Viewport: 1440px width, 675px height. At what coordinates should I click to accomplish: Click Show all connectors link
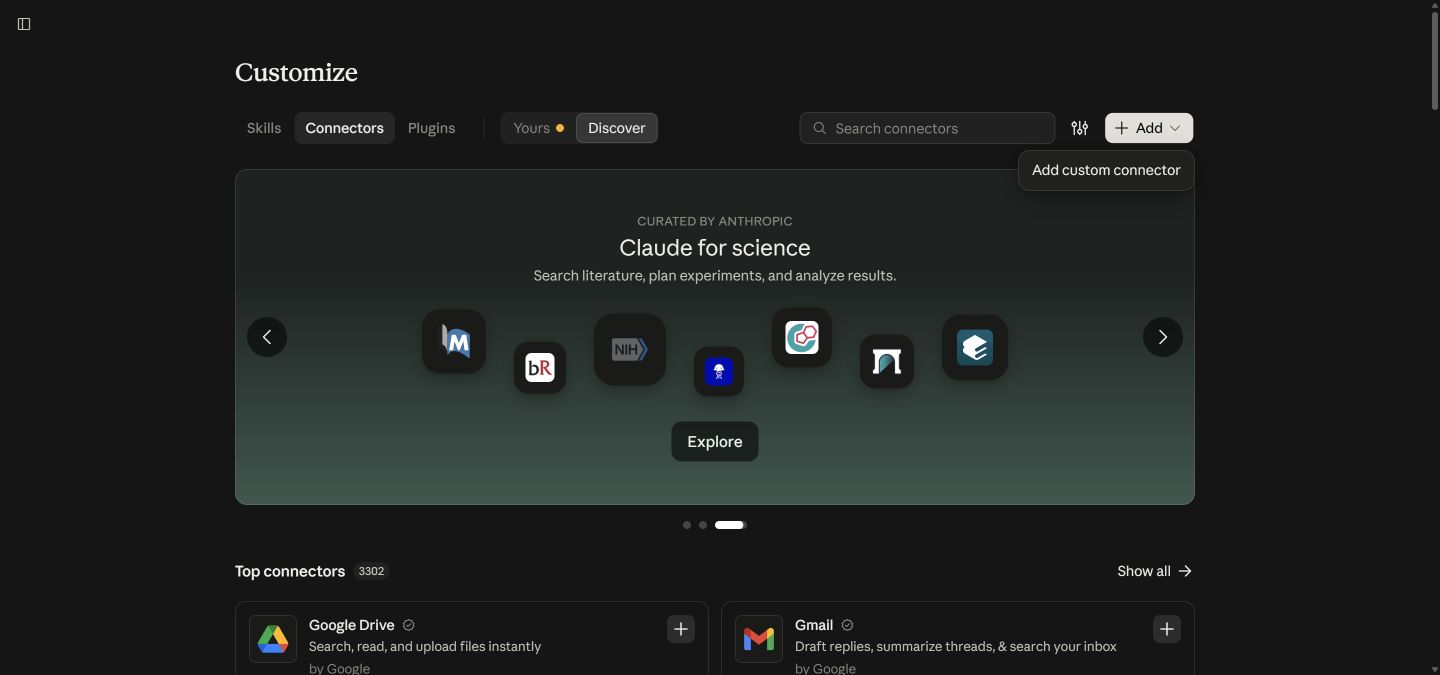pyautogui.click(x=1155, y=571)
